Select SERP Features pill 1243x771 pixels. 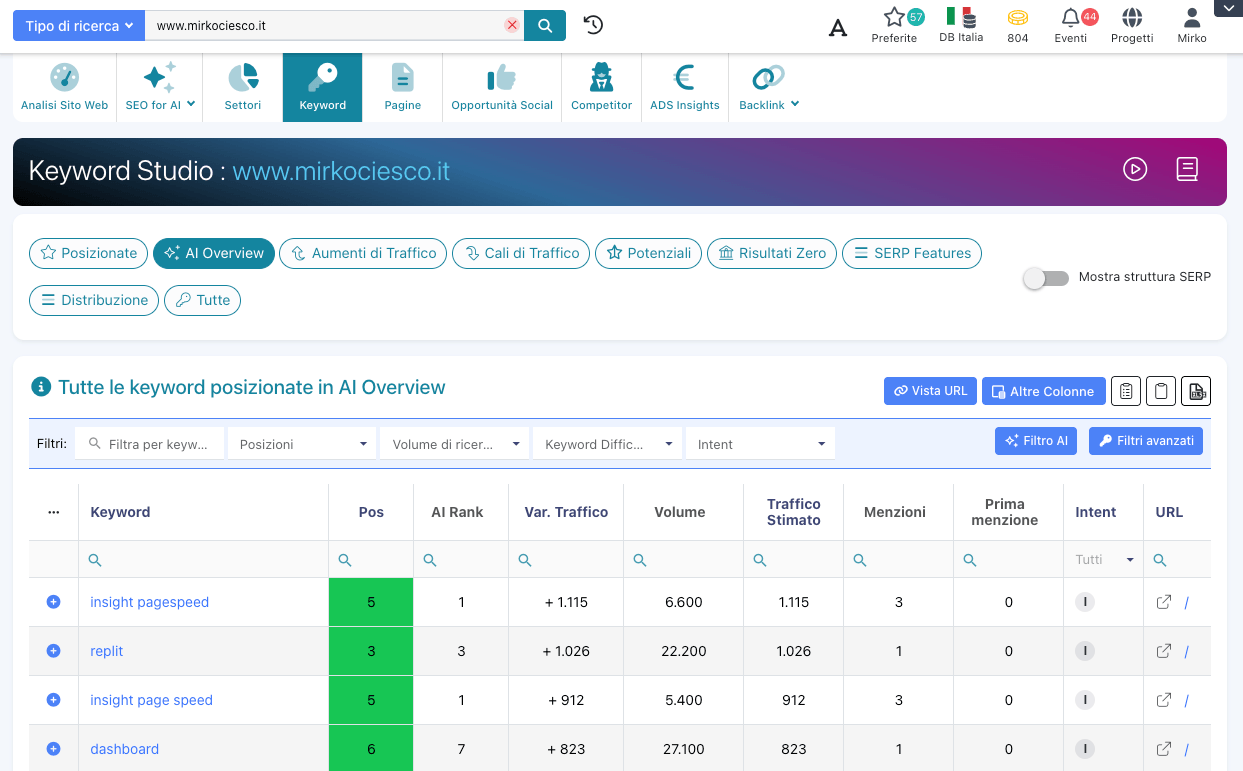(912, 253)
